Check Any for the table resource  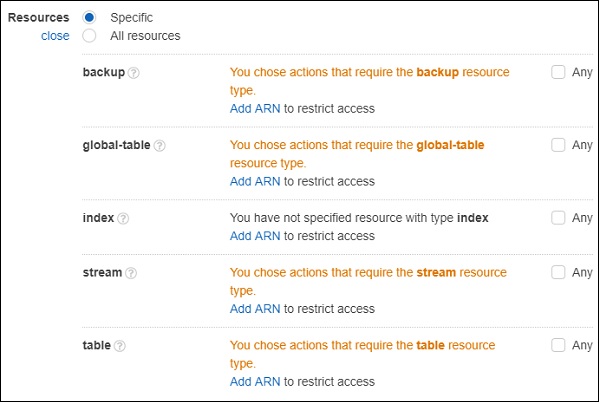[x=559, y=345]
